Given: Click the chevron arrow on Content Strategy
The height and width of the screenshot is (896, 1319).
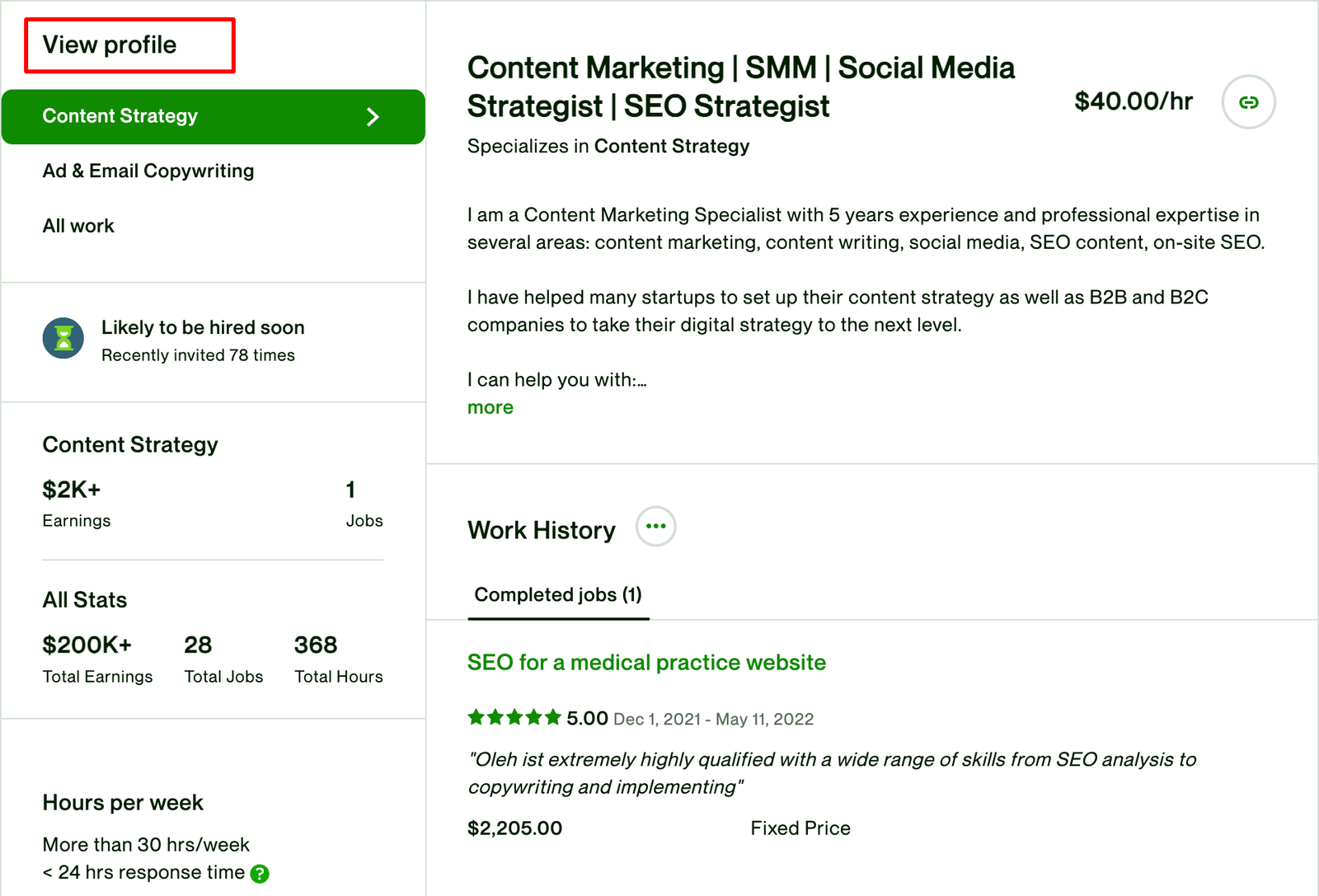Looking at the screenshot, I should (x=373, y=117).
